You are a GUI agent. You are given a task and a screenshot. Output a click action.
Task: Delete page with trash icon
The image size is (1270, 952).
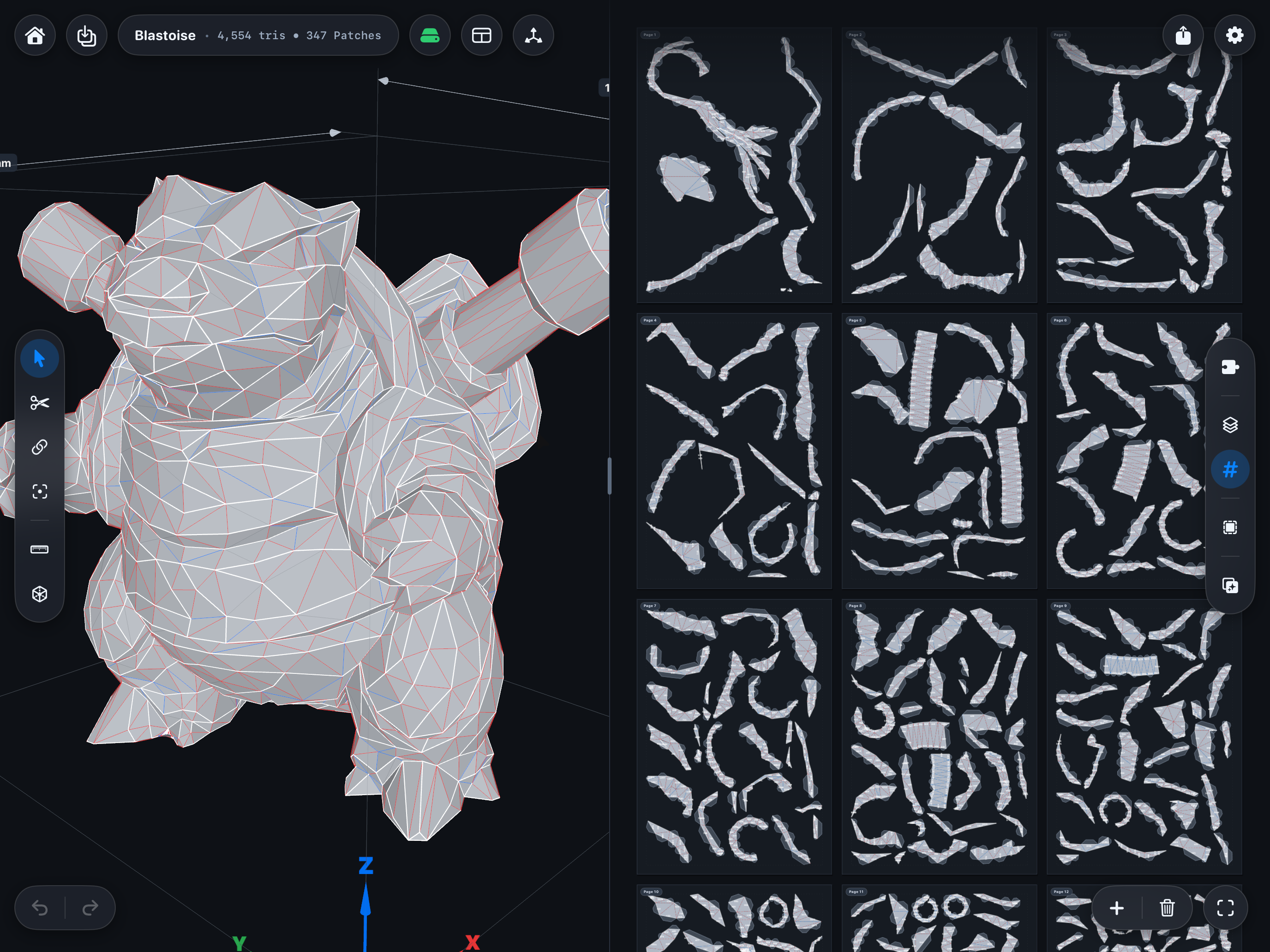[1167, 908]
